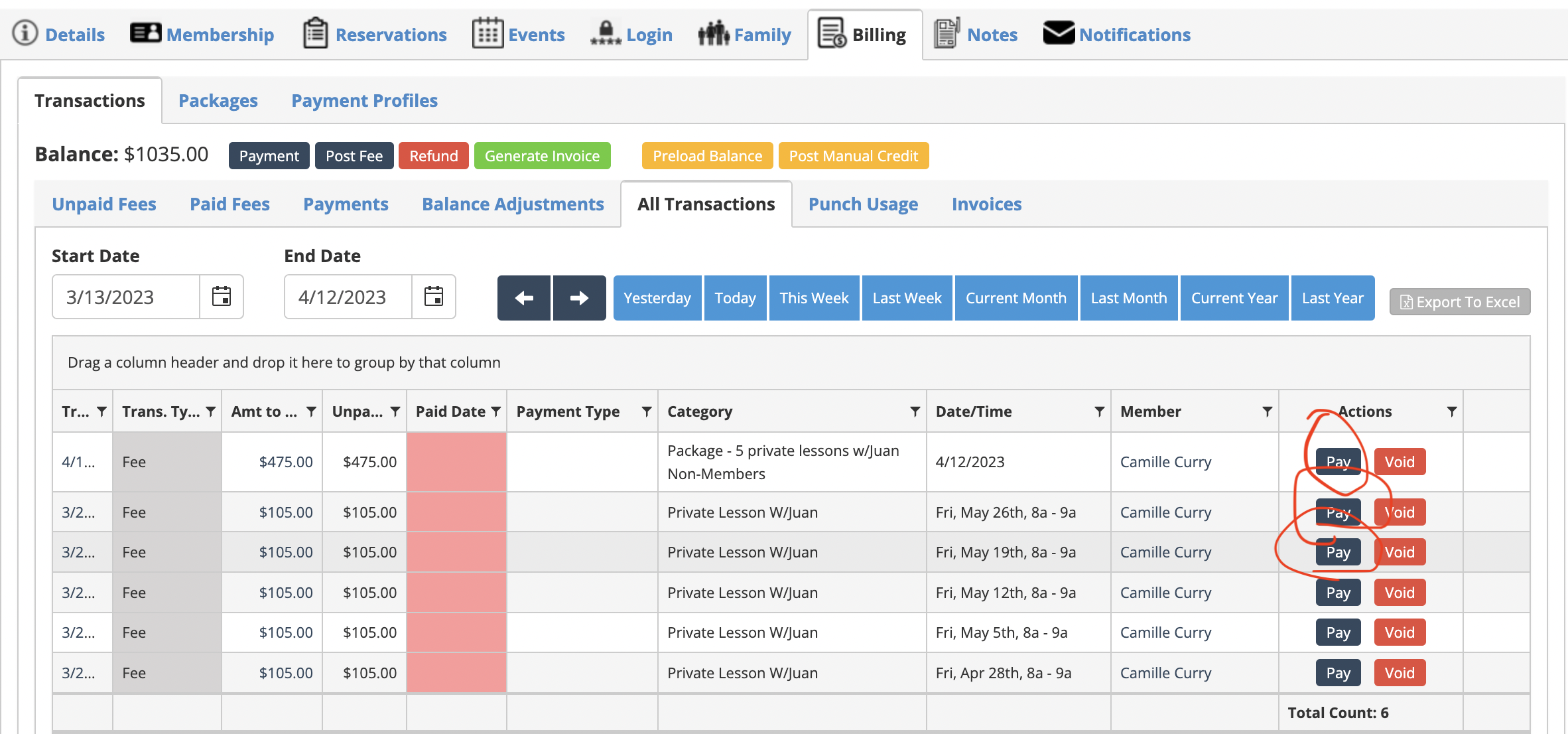Set range to Current Year
The image size is (1568, 734).
point(1234,298)
